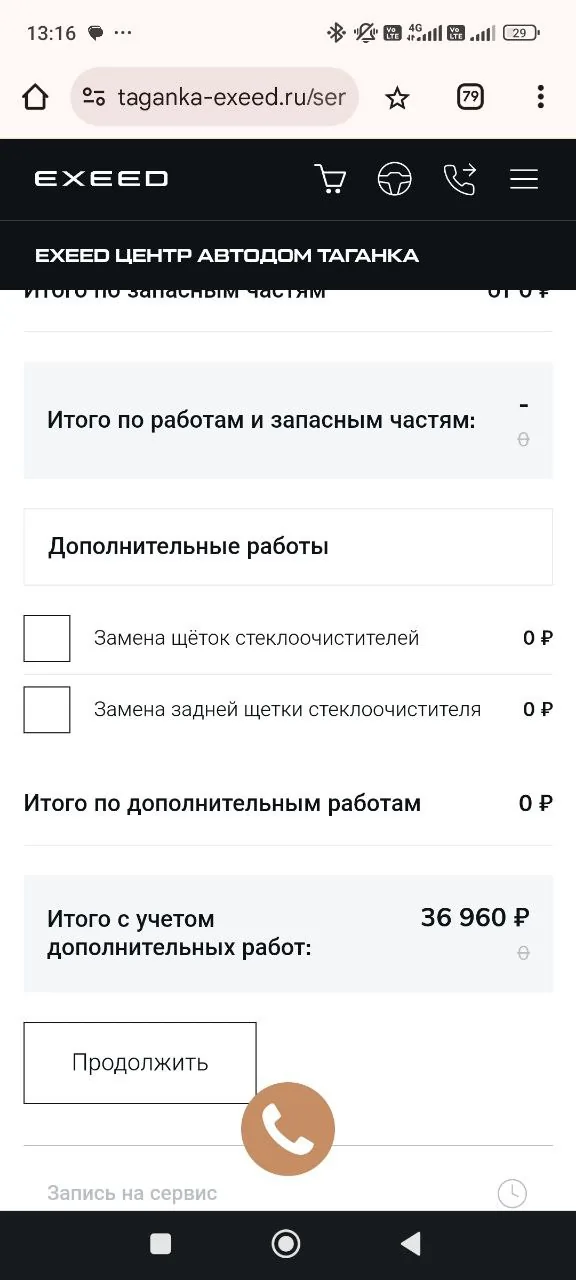Open the hamburger menu
Image resolution: width=576 pixels, height=1280 pixels.
pos(524,179)
